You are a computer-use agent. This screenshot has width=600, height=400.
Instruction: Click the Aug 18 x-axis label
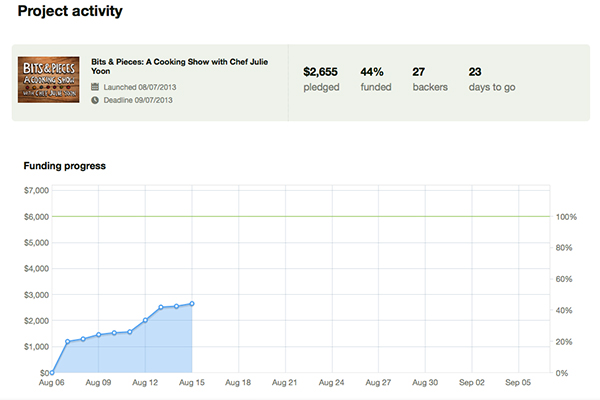pyautogui.click(x=238, y=382)
